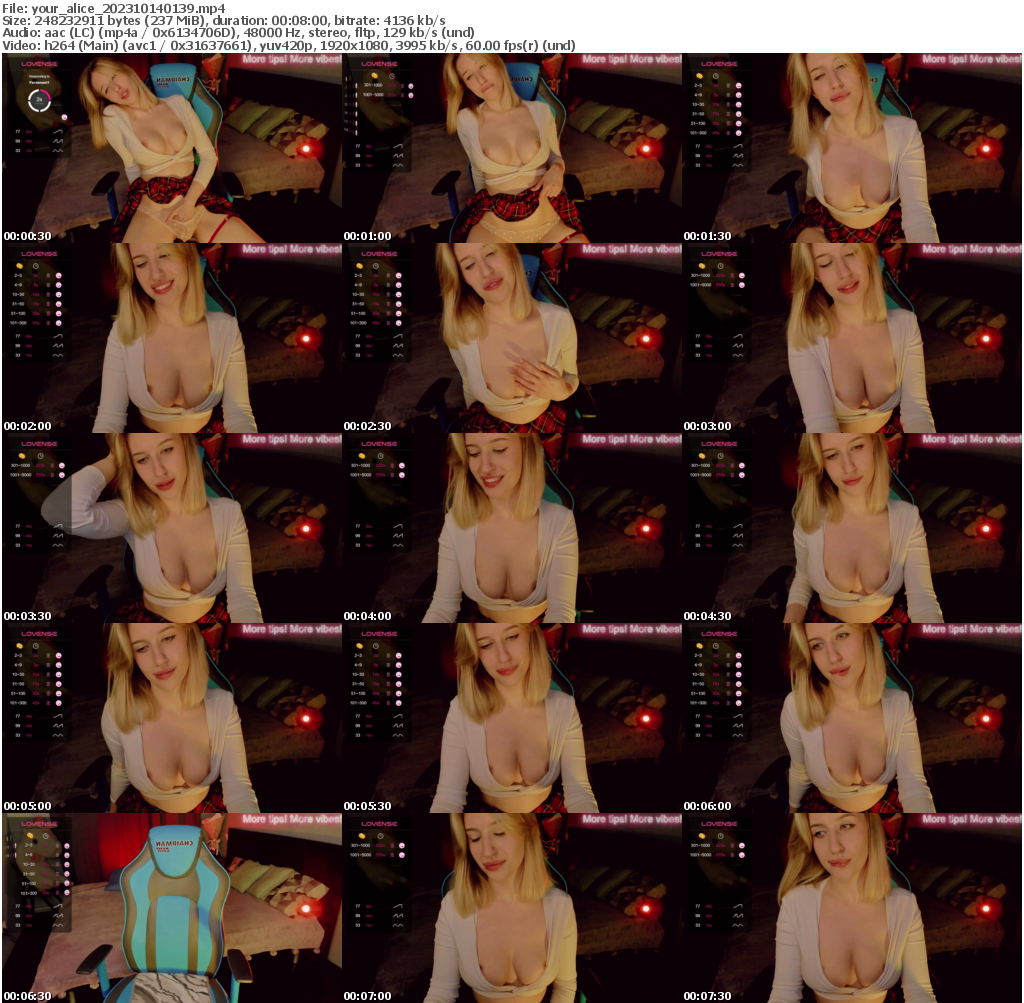Click the clock icon atop the tip menu
The image size is (1024, 1003).
coord(716,76)
